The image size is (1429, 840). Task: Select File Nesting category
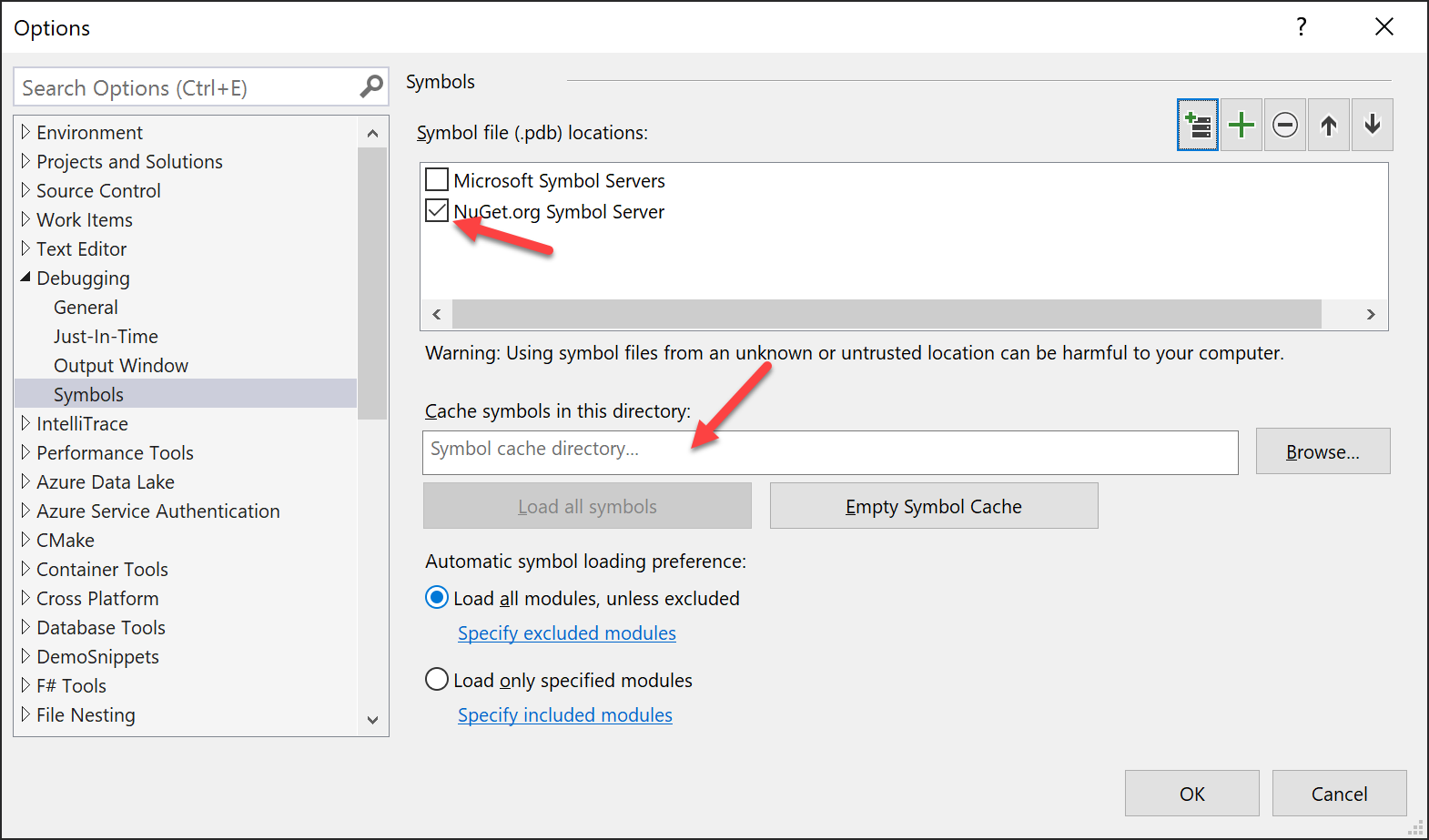86,715
